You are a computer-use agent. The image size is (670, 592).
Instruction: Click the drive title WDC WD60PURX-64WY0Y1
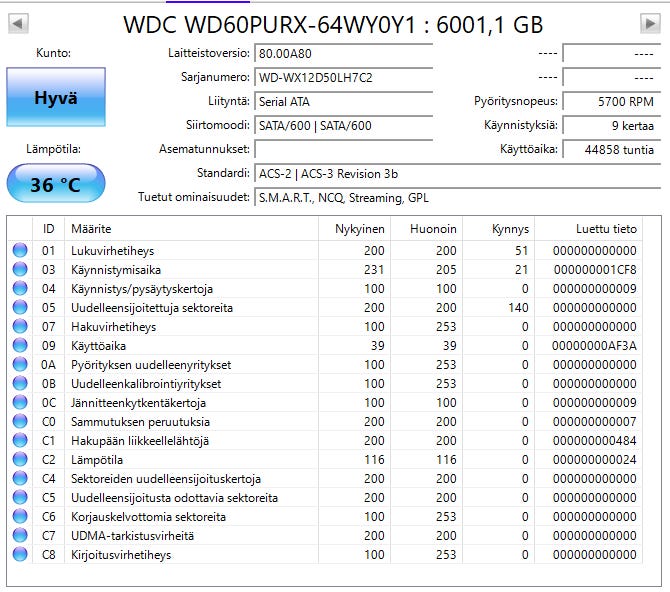[x=270, y=25]
